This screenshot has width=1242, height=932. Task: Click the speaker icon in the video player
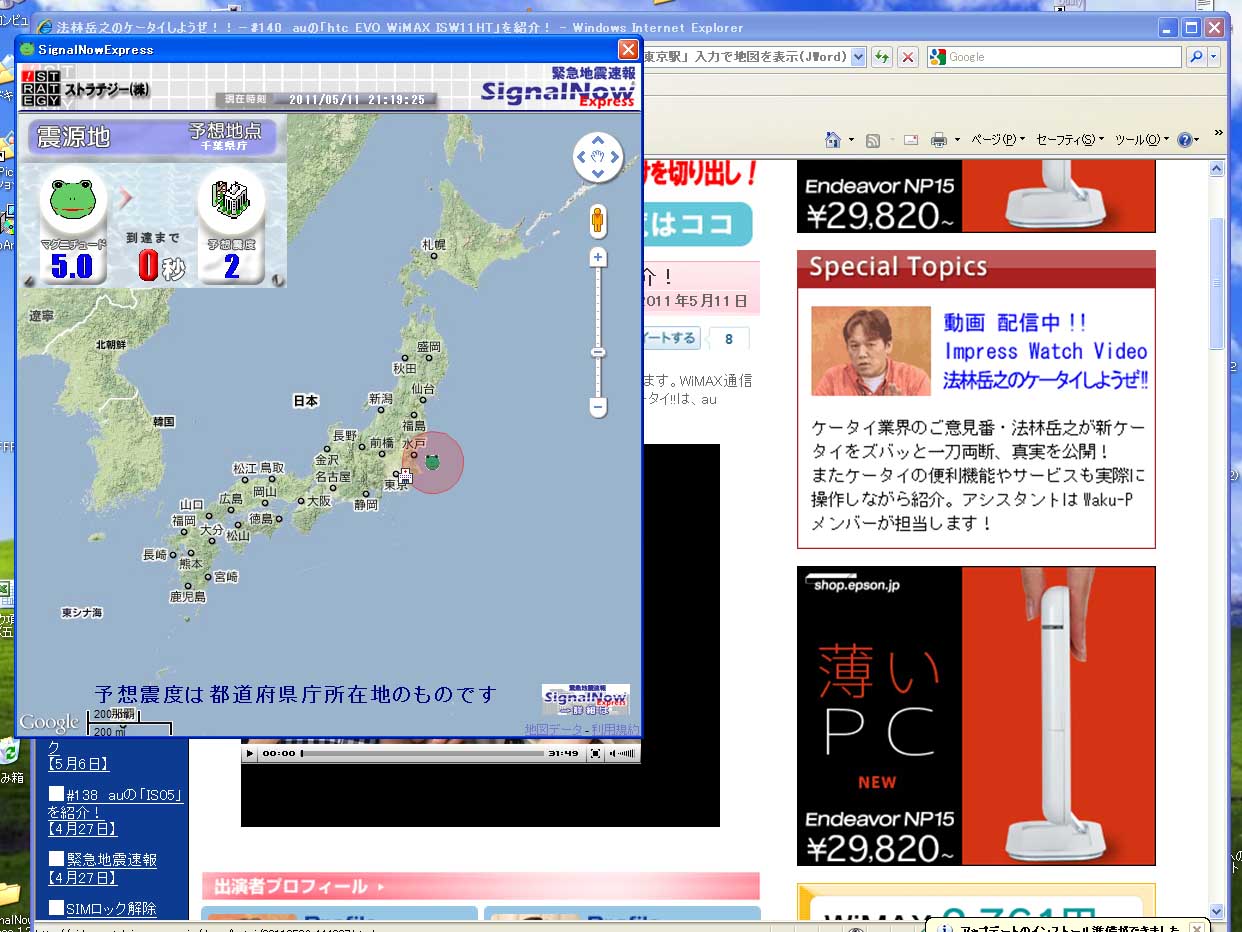click(612, 753)
